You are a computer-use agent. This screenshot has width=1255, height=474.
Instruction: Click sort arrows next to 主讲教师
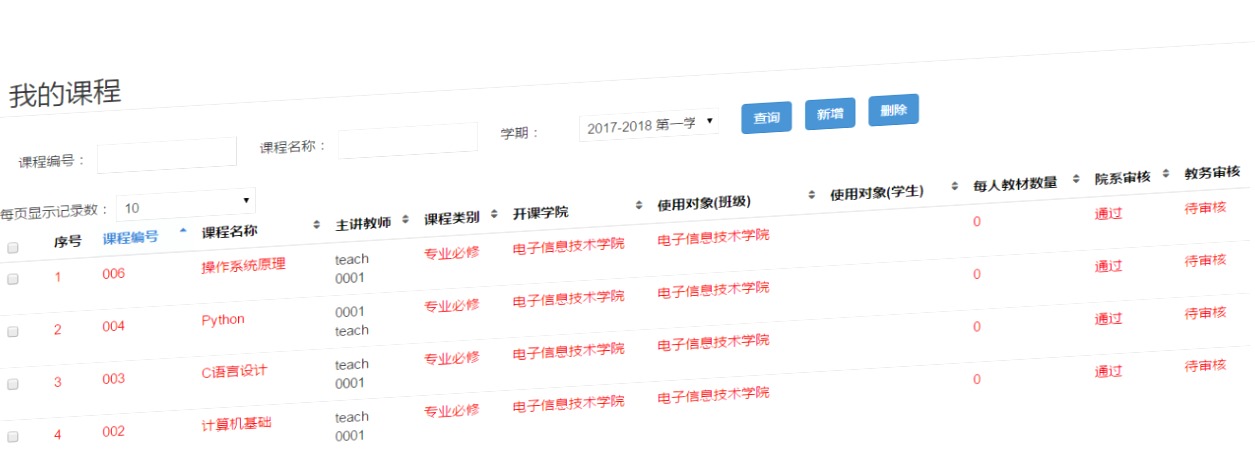click(x=405, y=219)
